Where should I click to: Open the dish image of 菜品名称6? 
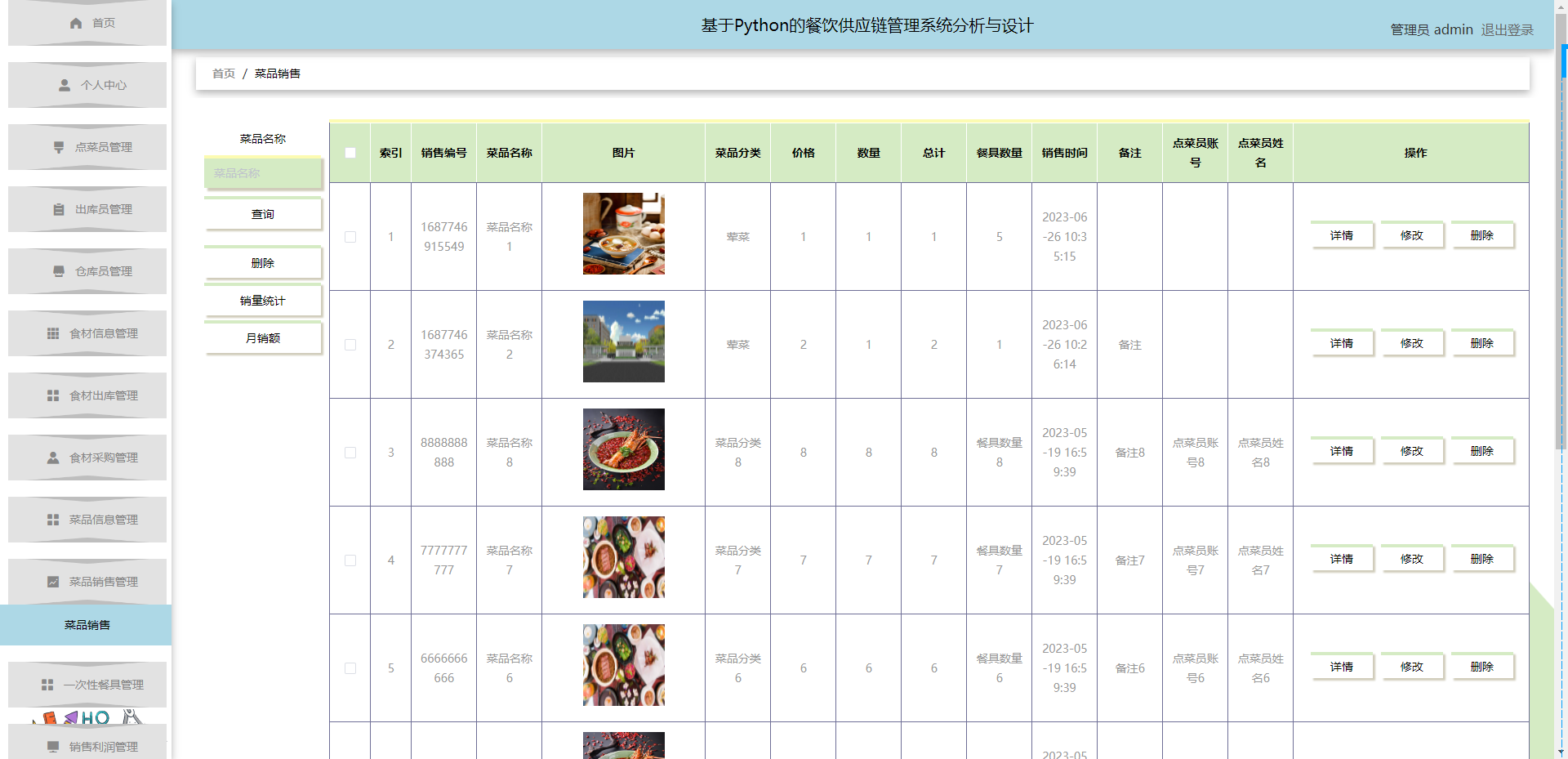pos(624,665)
